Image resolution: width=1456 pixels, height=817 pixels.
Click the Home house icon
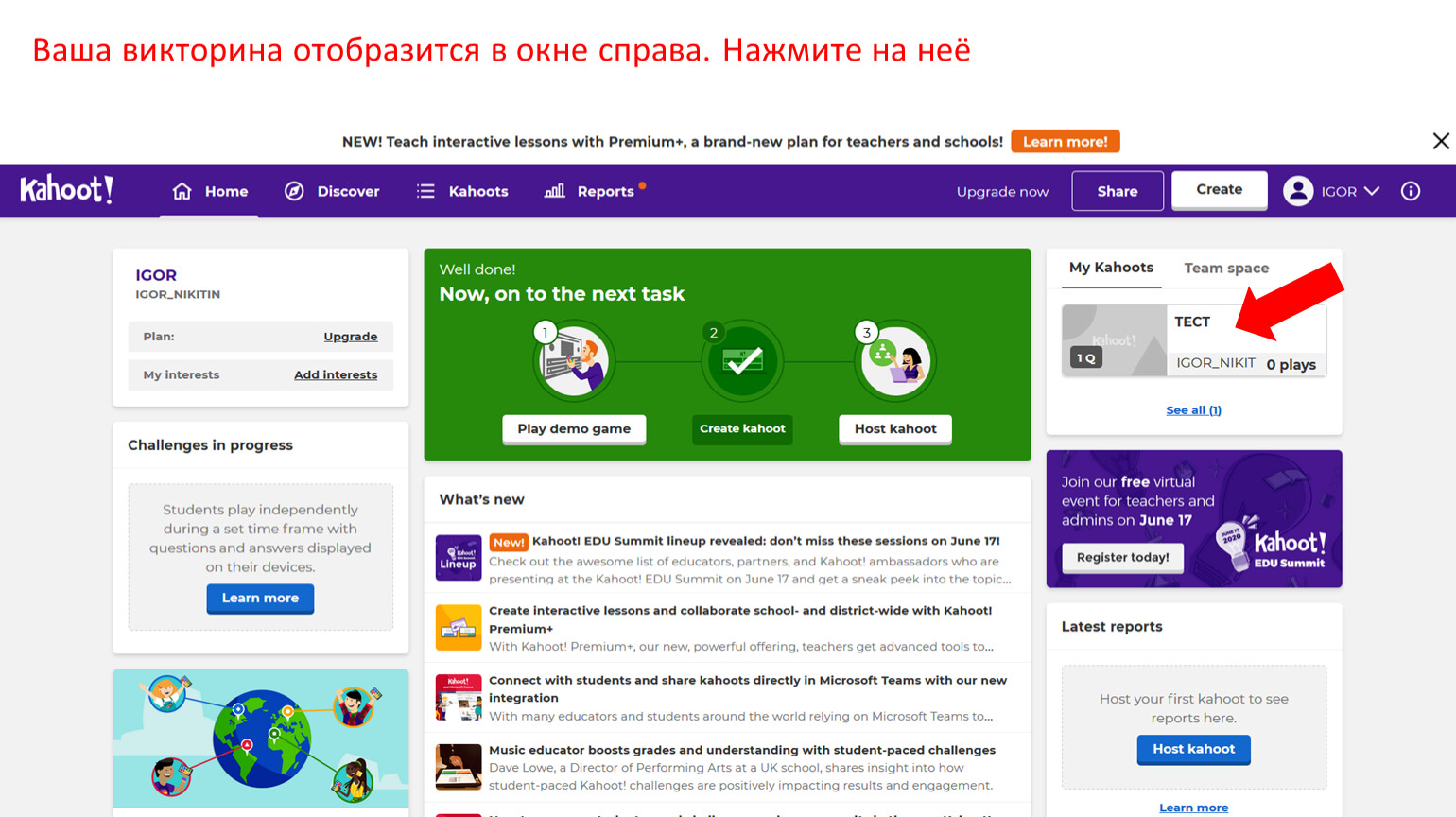[x=182, y=191]
